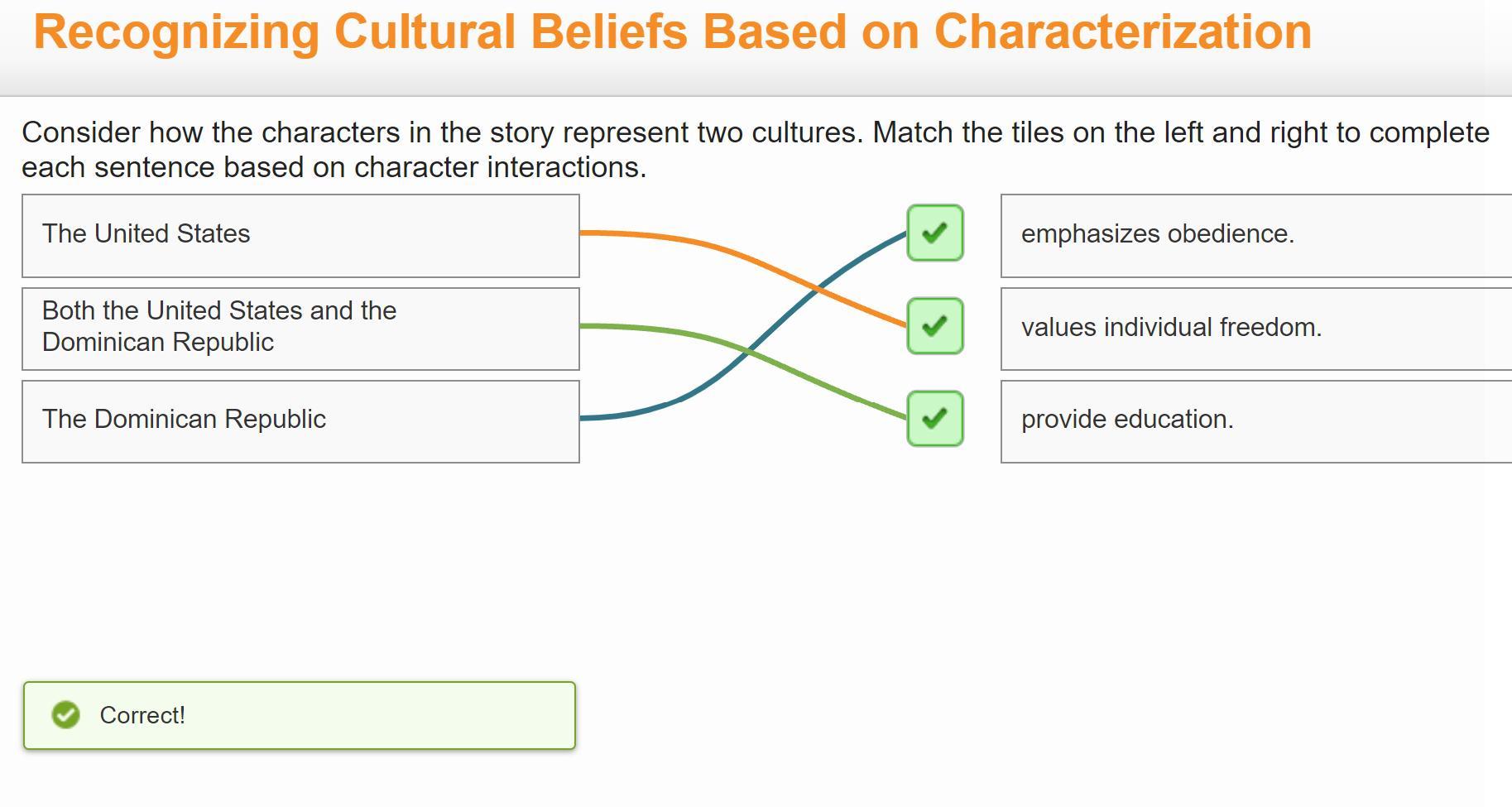The height and width of the screenshot is (807, 1512).
Task: Select The United States tile
Action: point(300,236)
